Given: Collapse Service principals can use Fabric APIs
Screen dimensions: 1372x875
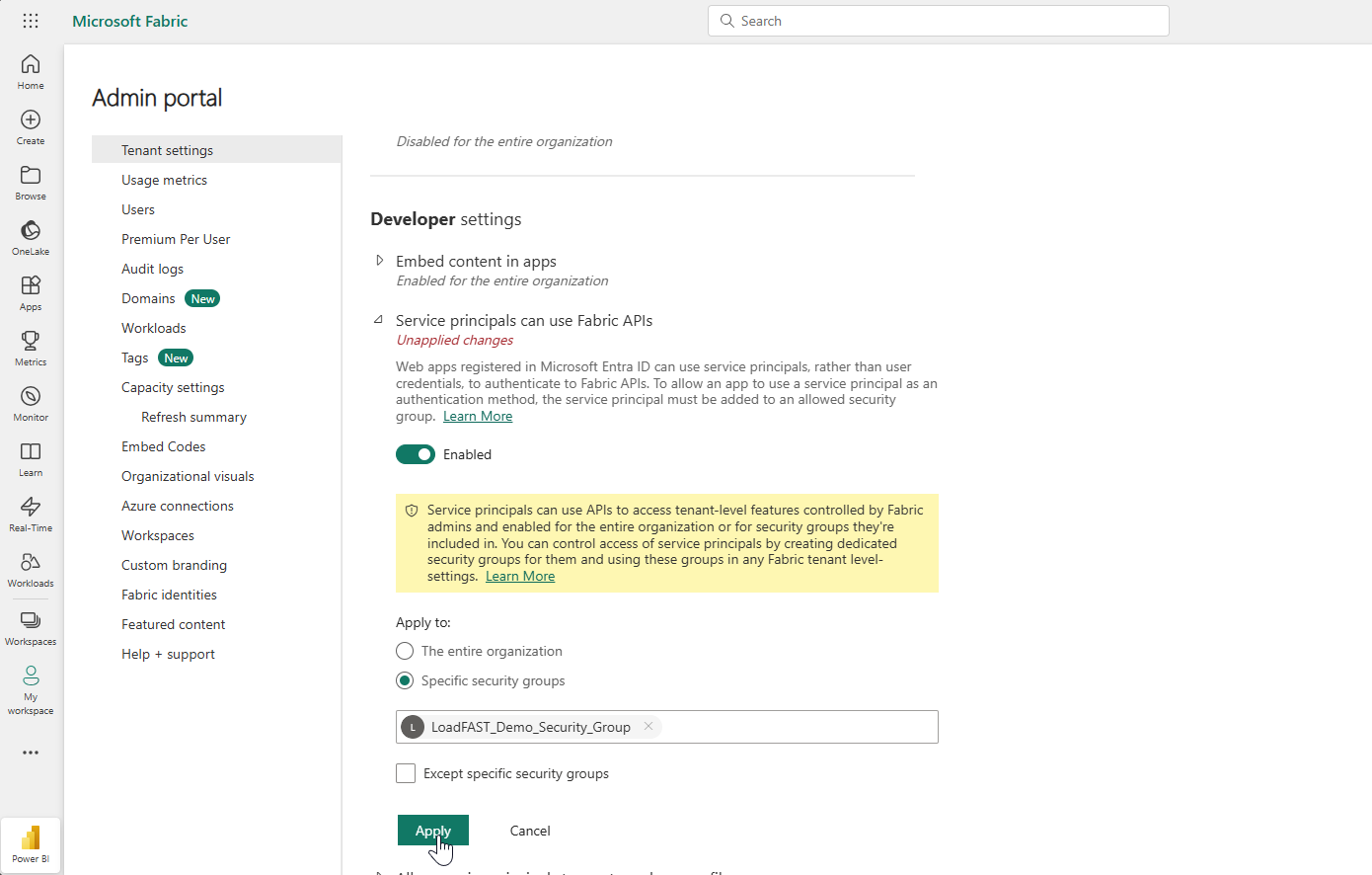Looking at the screenshot, I should [x=379, y=320].
